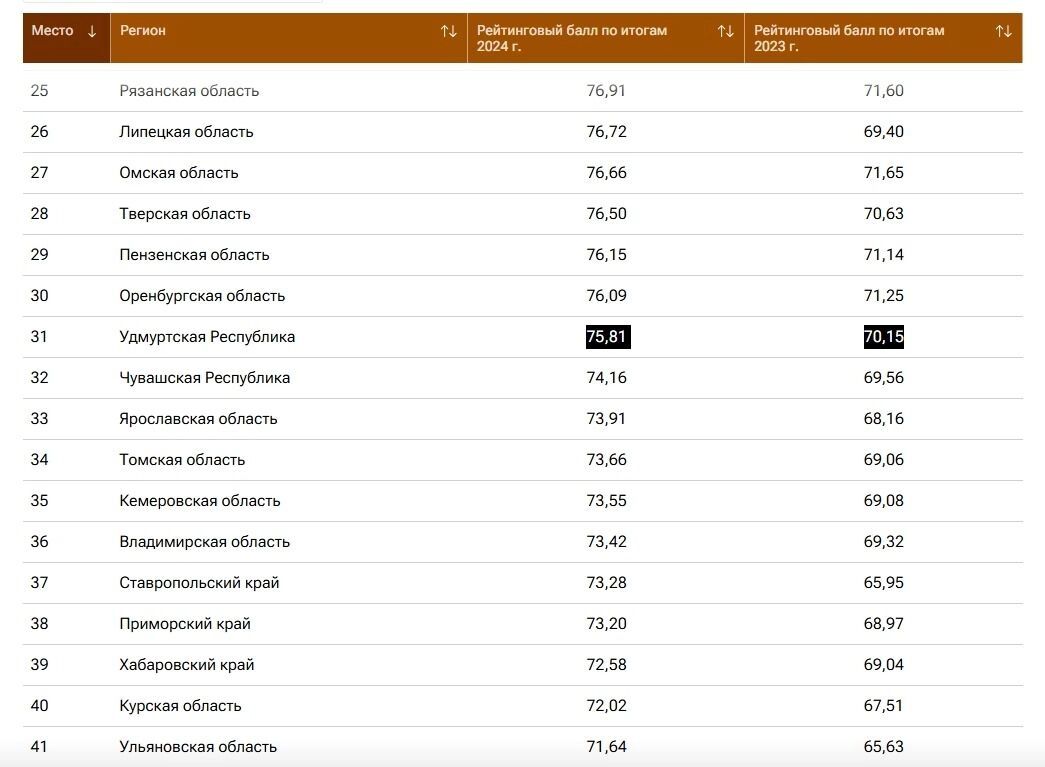
Task: Select Чувашская Республика row
Action: (x=204, y=378)
